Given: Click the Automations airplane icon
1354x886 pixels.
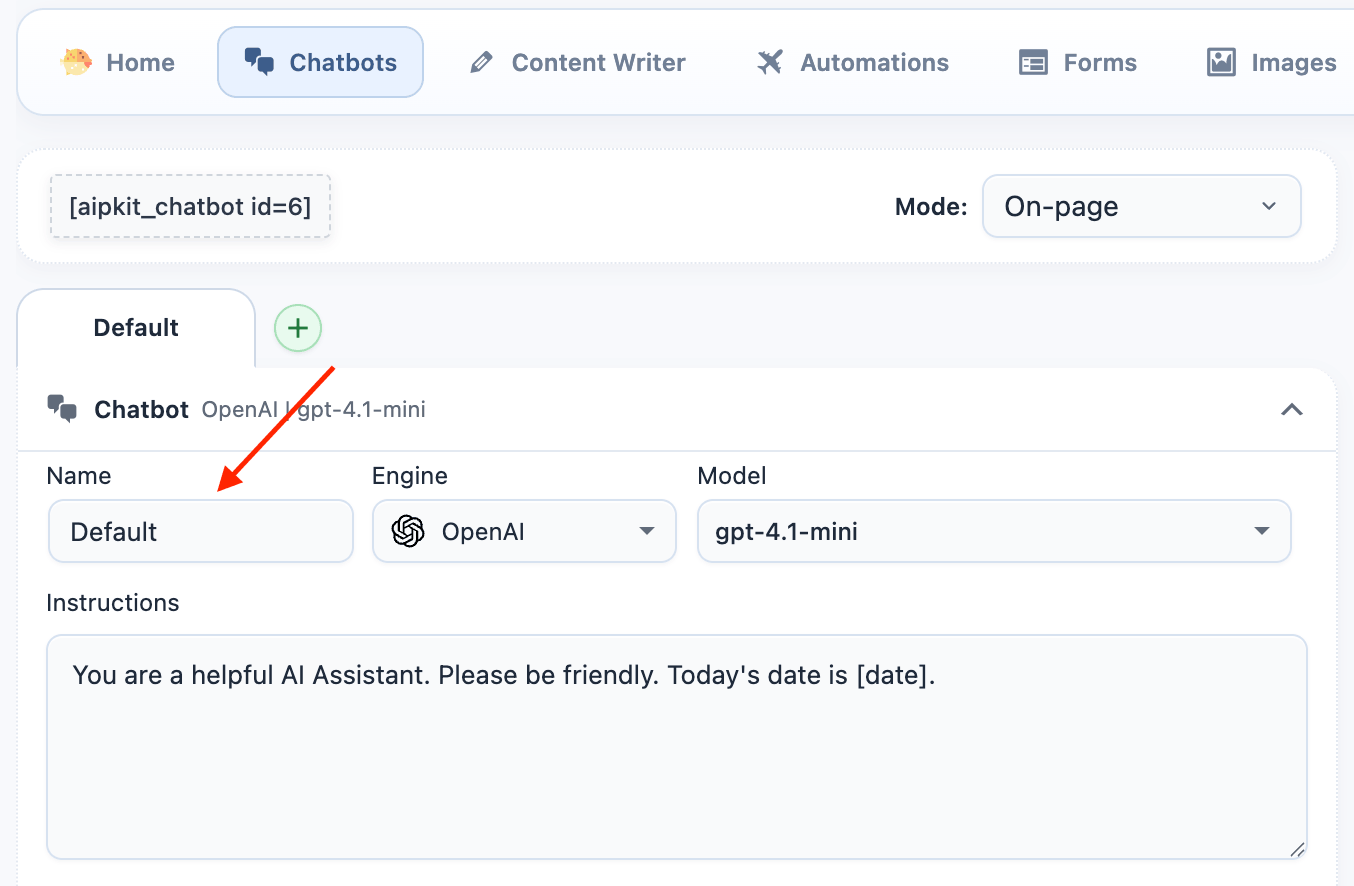Looking at the screenshot, I should tap(769, 63).
